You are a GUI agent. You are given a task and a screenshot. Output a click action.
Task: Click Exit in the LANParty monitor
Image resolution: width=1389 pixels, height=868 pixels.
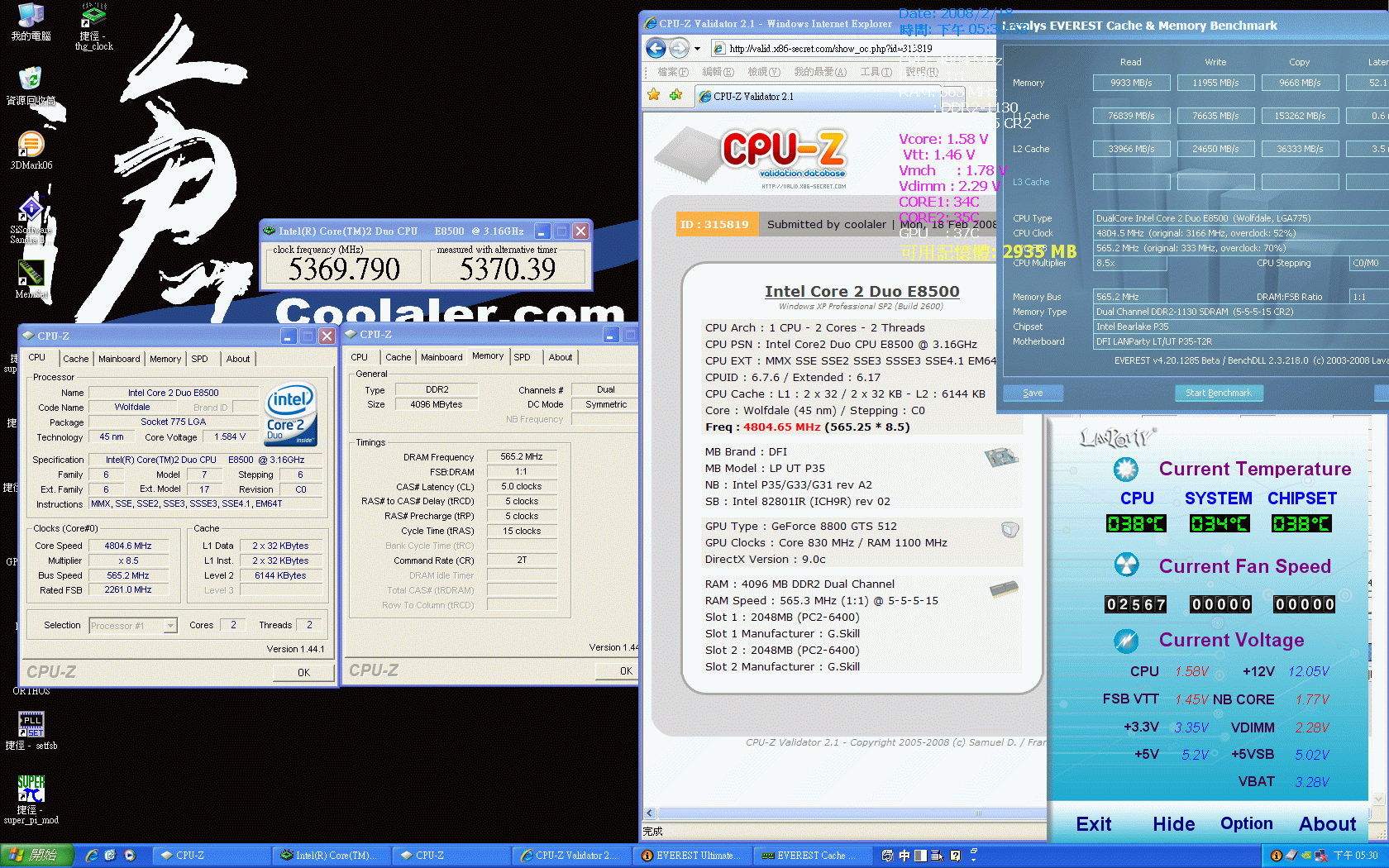1093,824
